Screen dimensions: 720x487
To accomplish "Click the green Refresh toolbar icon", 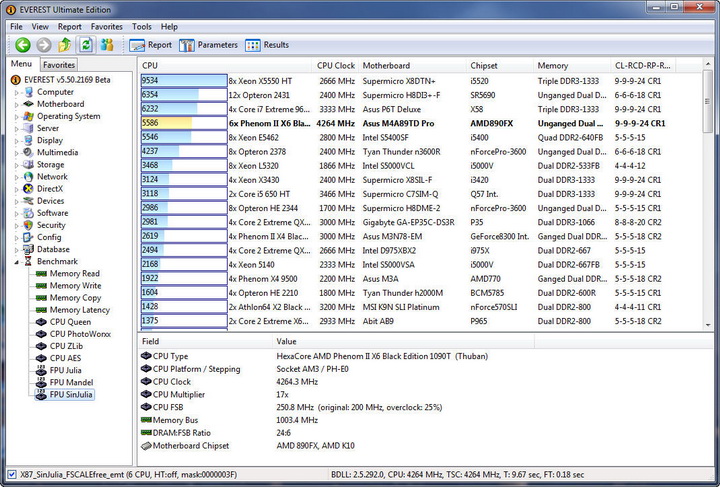I will tap(86, 45).
